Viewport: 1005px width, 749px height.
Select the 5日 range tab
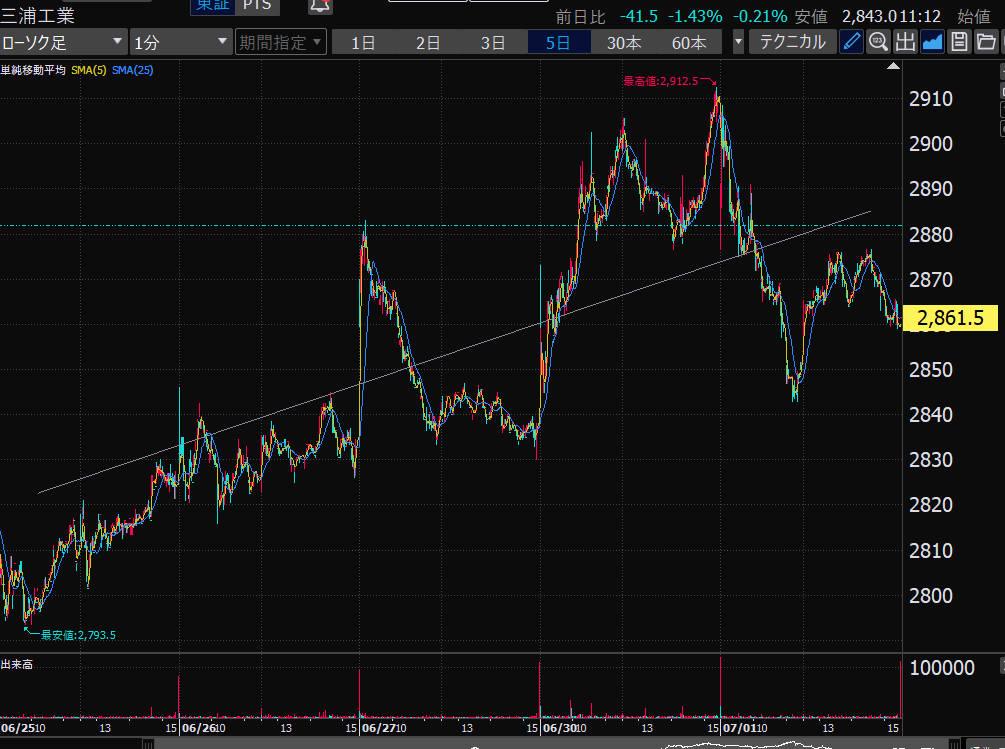coord(558,43)
